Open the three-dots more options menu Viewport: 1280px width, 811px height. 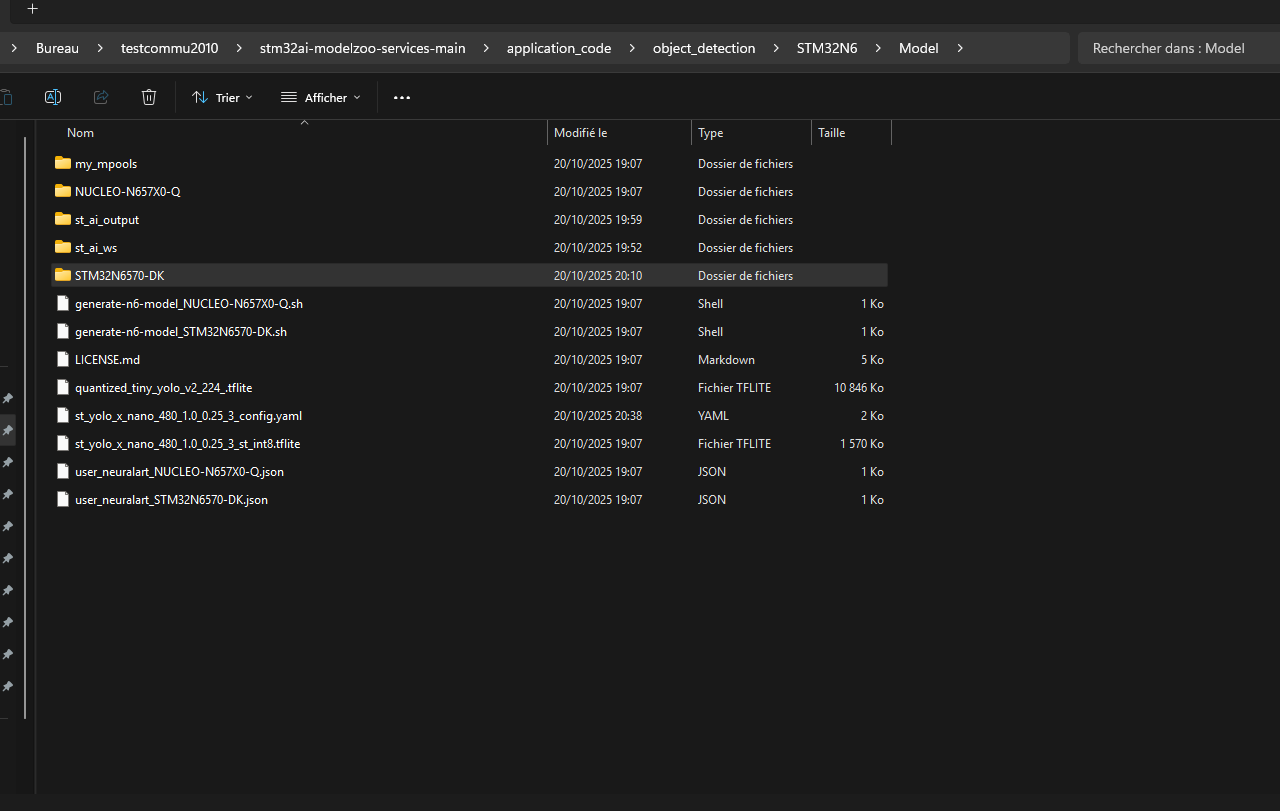coord(402,97)
